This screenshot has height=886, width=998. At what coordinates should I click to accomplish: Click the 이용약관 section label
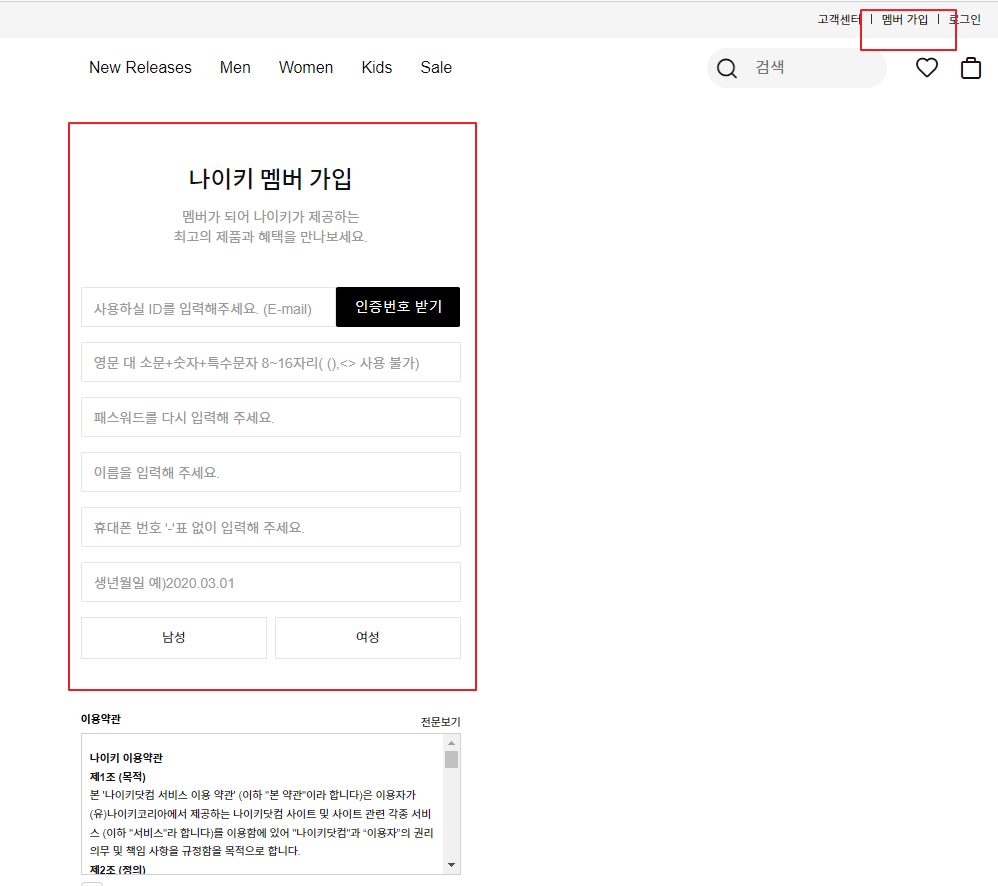pyautogui.click(x=101, y=719)
